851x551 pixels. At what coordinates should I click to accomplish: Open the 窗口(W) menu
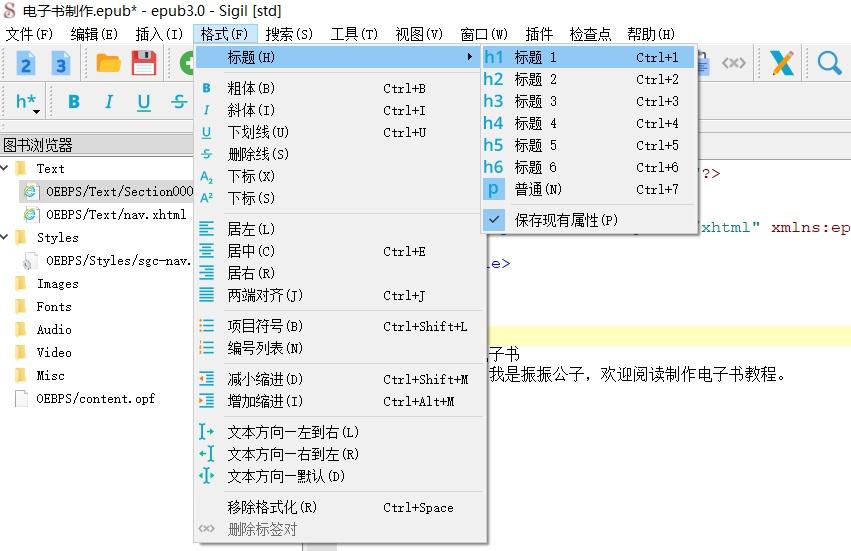(x=484, y=34)
